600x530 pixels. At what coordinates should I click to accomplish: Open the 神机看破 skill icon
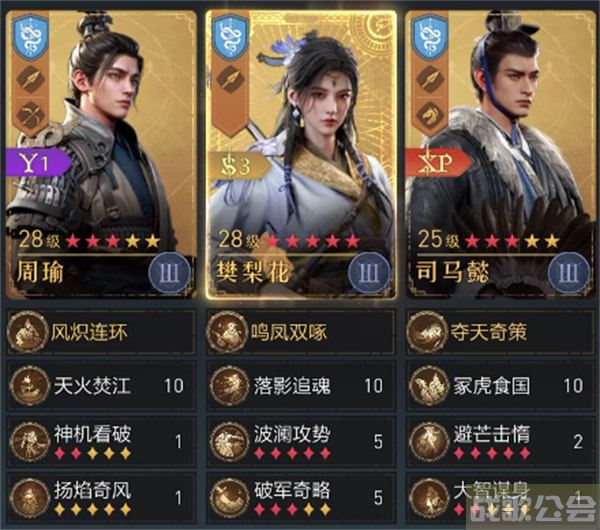[x=30, y=442]
